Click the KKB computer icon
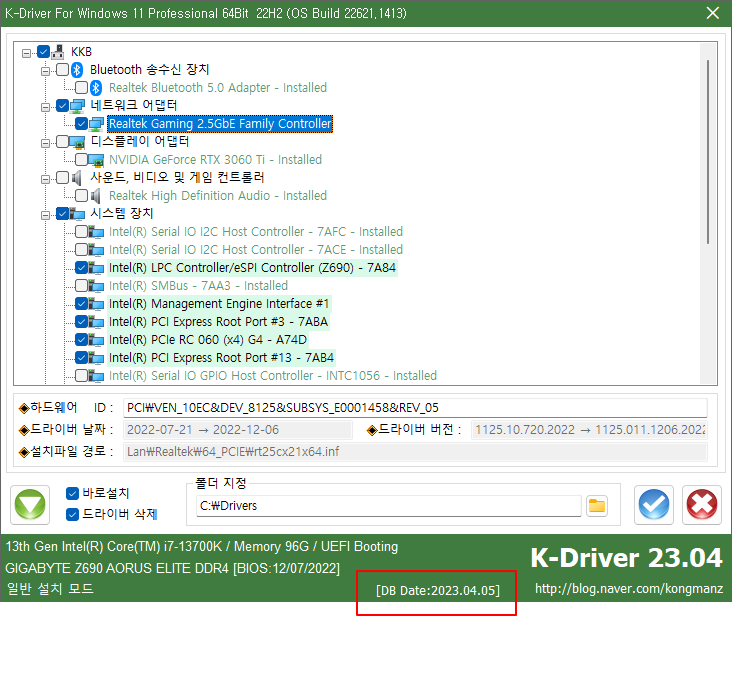This screenshot has width=732, height=698. 58,52
